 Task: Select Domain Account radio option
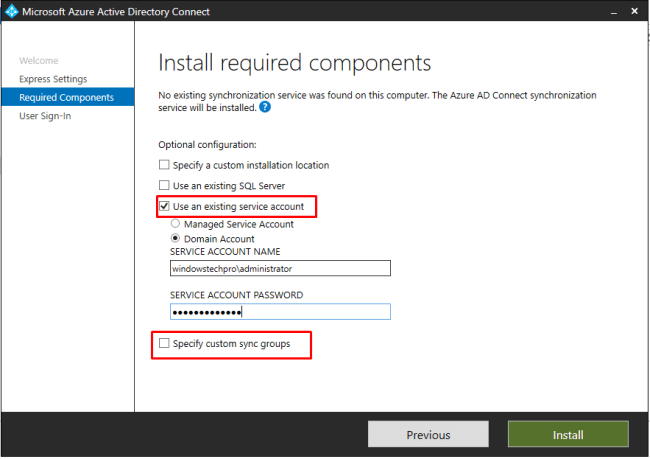pyautogui.click(x=175, y=238)
